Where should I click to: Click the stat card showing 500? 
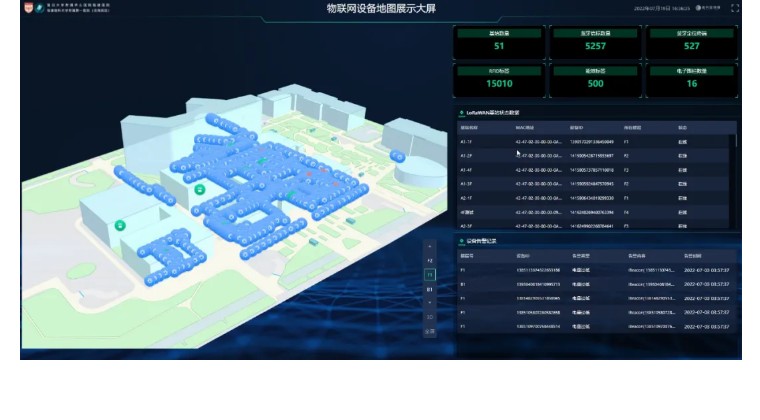coord(596,79)
